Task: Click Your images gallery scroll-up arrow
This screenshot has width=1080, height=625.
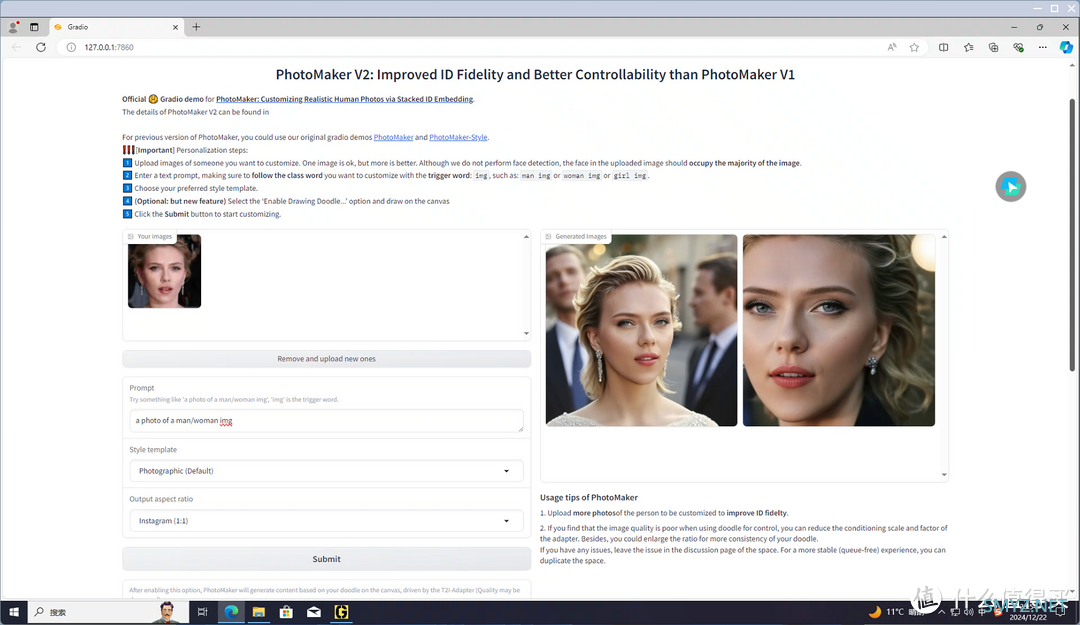Action: [x=526, y=236]
